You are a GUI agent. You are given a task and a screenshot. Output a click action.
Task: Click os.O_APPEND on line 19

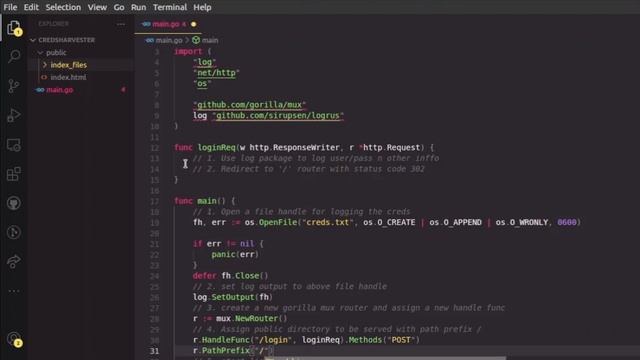455,222
